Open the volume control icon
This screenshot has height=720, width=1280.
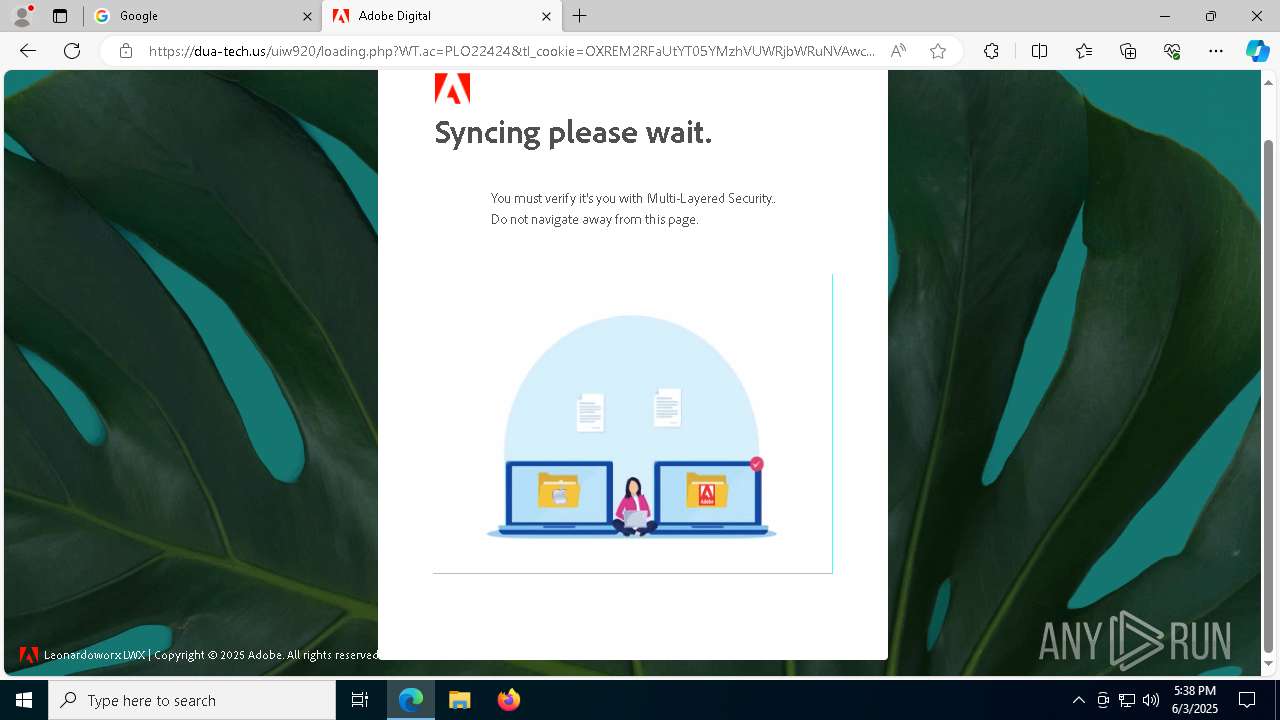coord(1151,700)
